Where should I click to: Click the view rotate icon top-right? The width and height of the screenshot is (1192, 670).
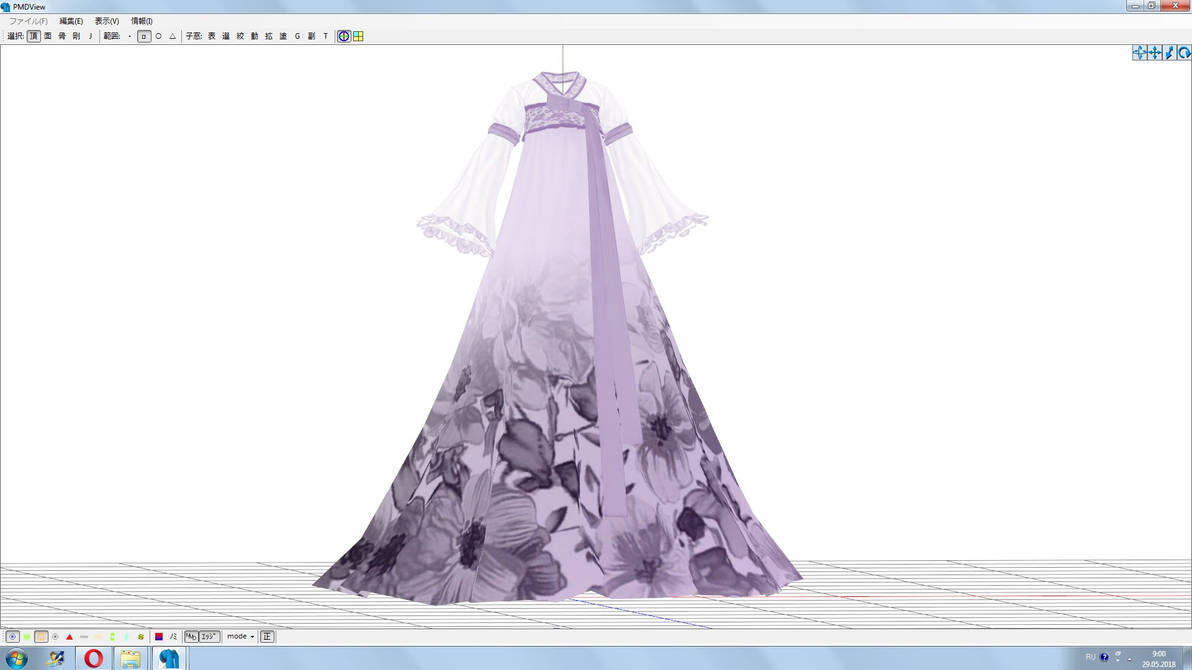[x=1184, y=53]
